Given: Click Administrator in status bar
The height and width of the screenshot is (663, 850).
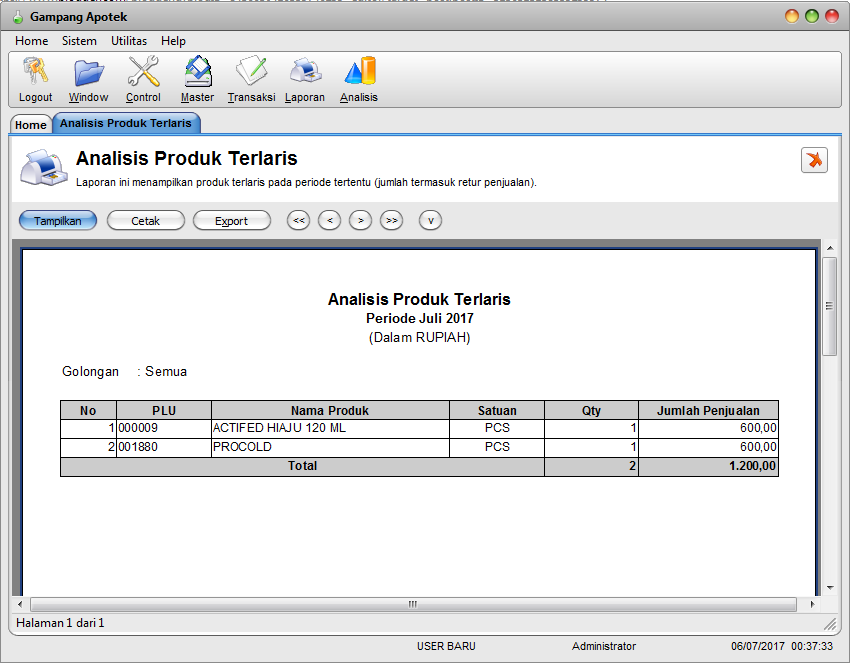Looking at the screenshot, I should pos(604,646).
